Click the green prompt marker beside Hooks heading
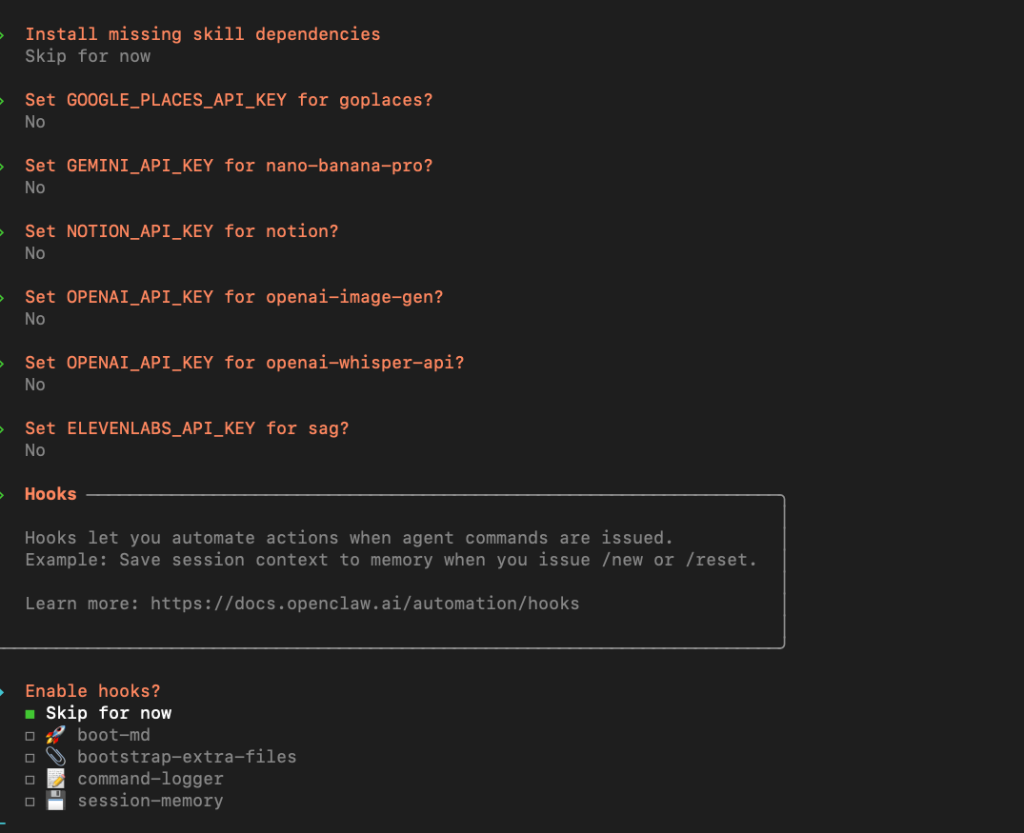 [x=3, y=494]
